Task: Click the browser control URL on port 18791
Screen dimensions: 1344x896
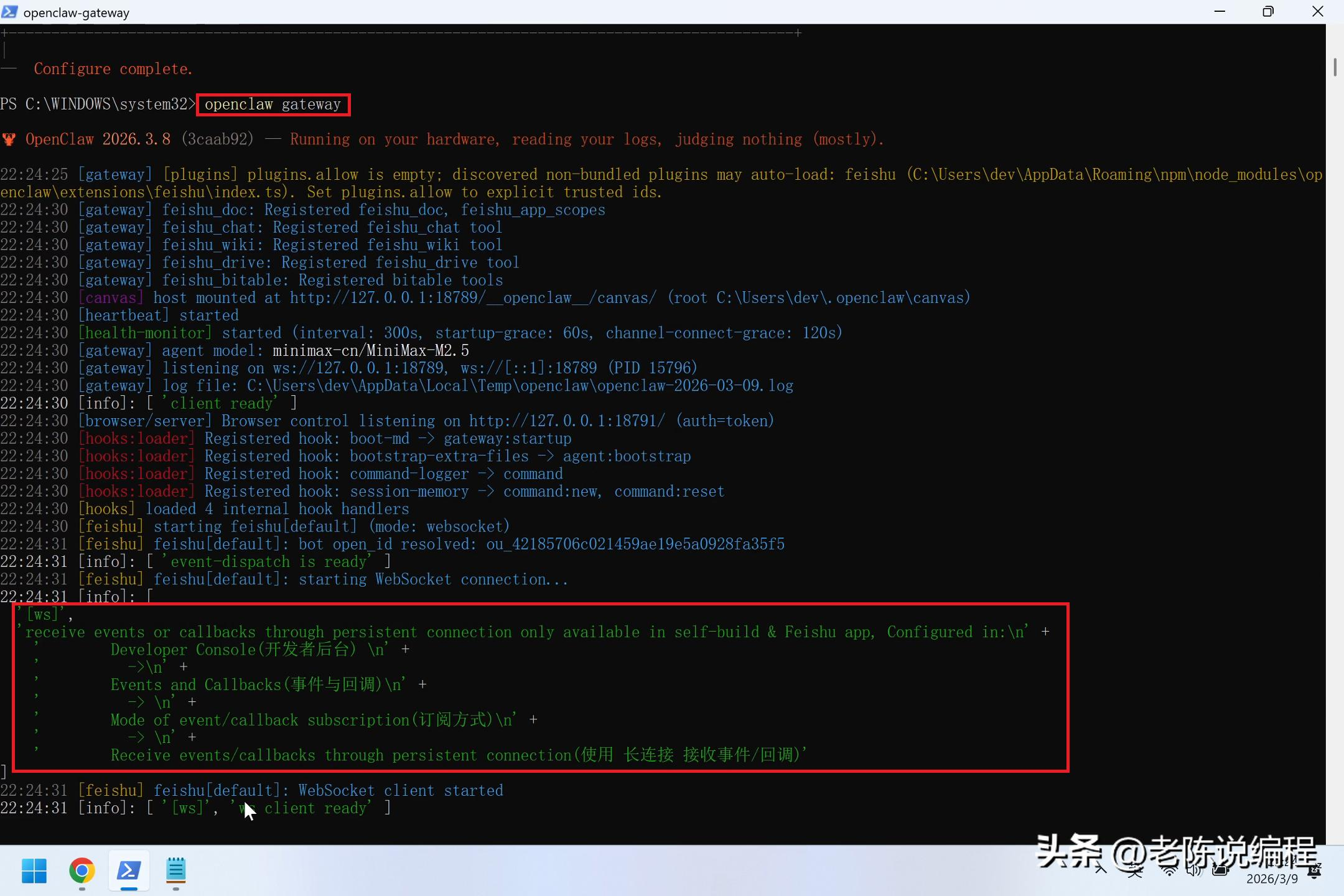Action: pyautogui.click(x=567, y=421)
